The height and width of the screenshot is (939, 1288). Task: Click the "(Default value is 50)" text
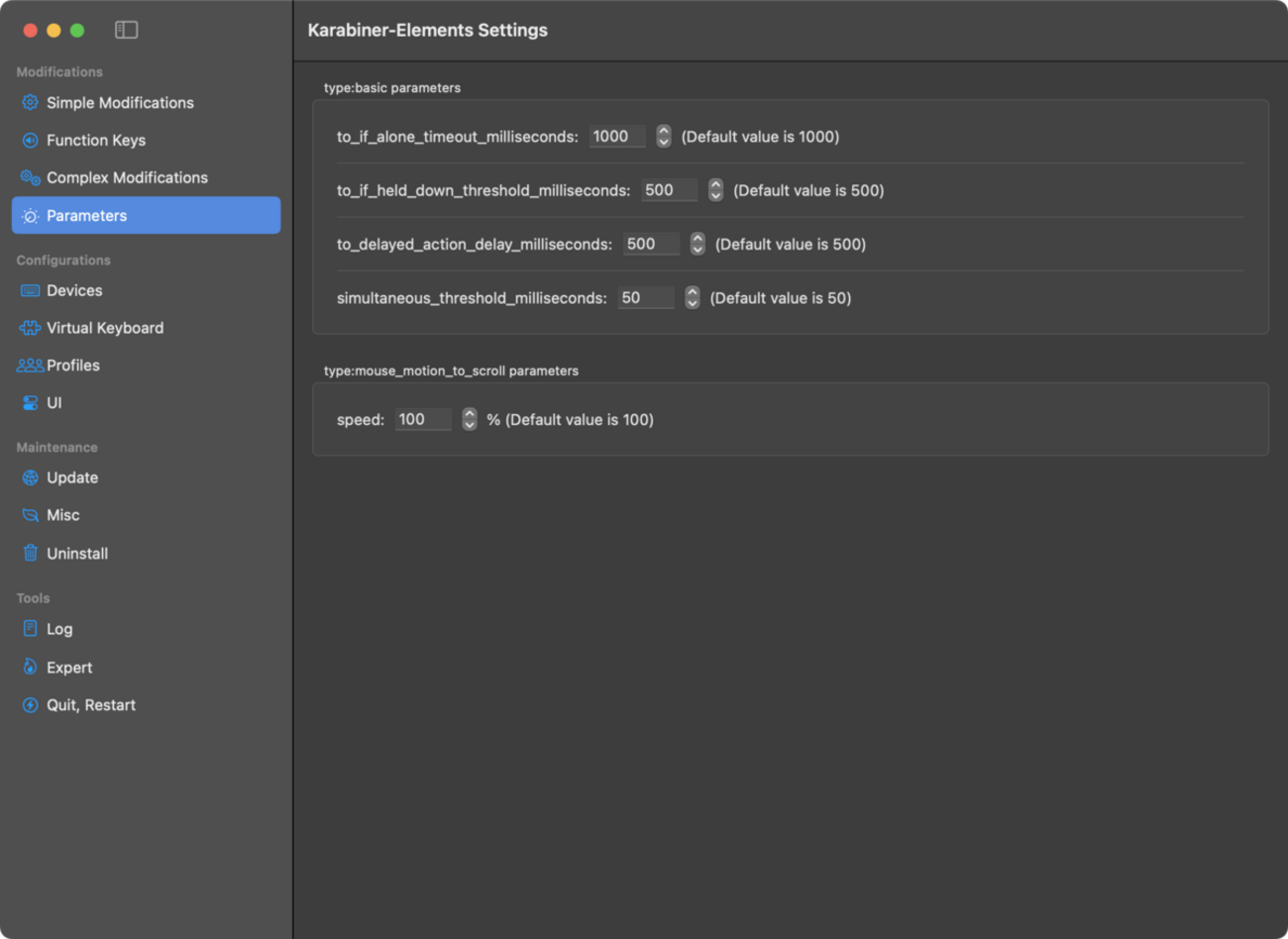click(781, 298)
